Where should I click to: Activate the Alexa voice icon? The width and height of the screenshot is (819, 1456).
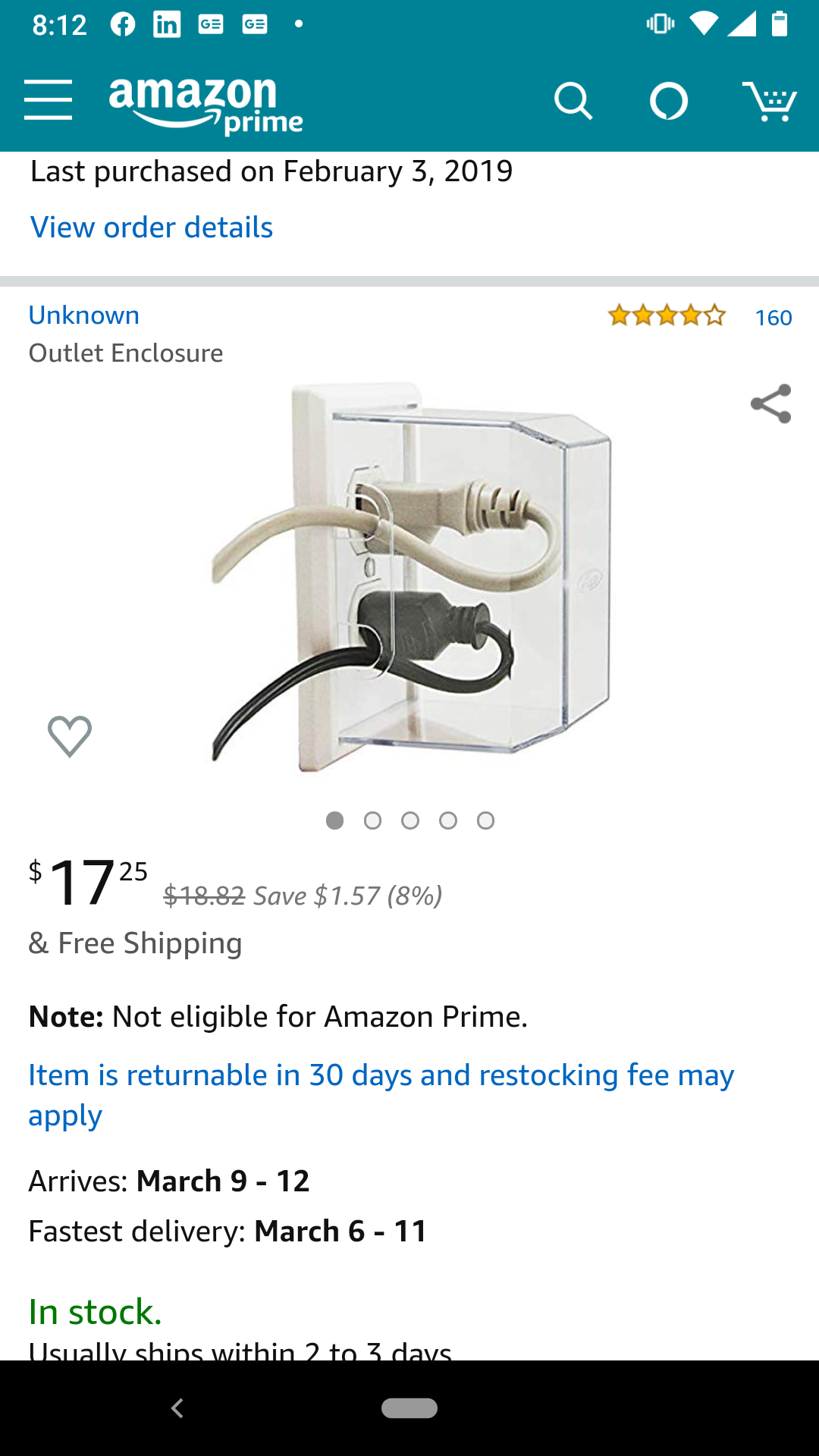click(669, 102)
